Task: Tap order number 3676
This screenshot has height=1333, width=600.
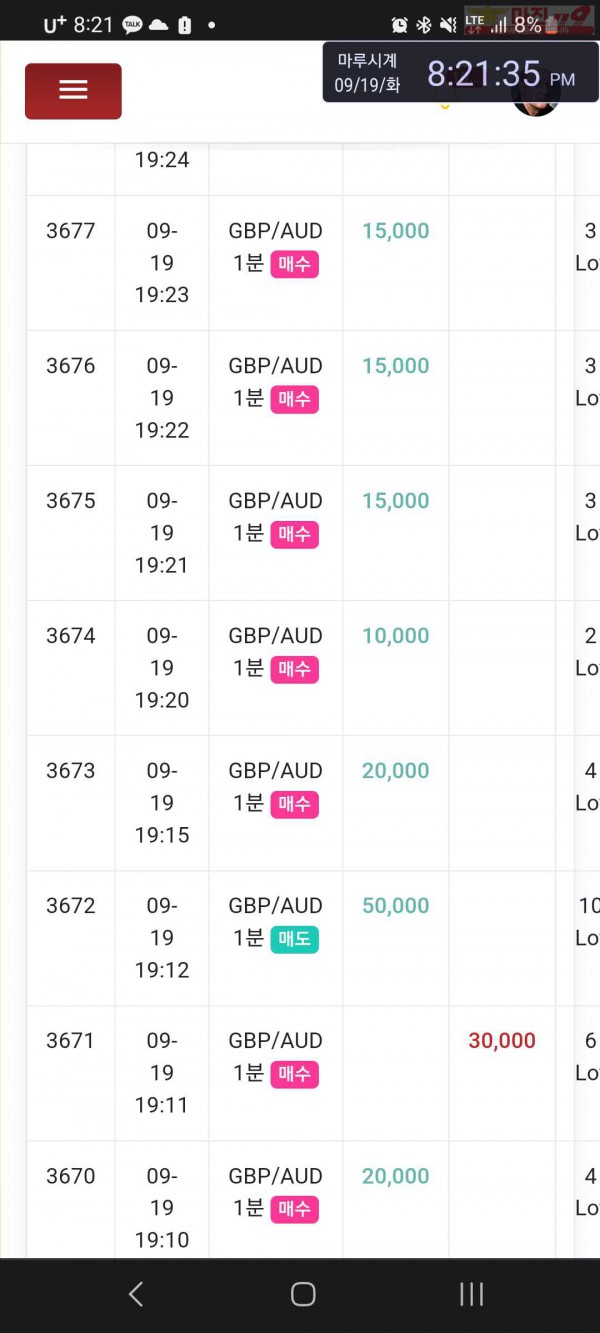Action: (x=71, y=366)
